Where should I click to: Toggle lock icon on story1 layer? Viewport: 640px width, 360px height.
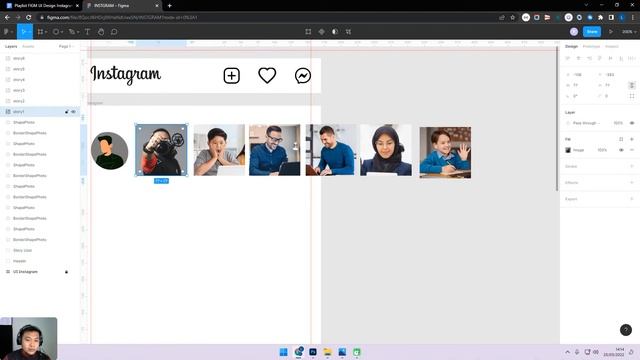coord(67,111)
